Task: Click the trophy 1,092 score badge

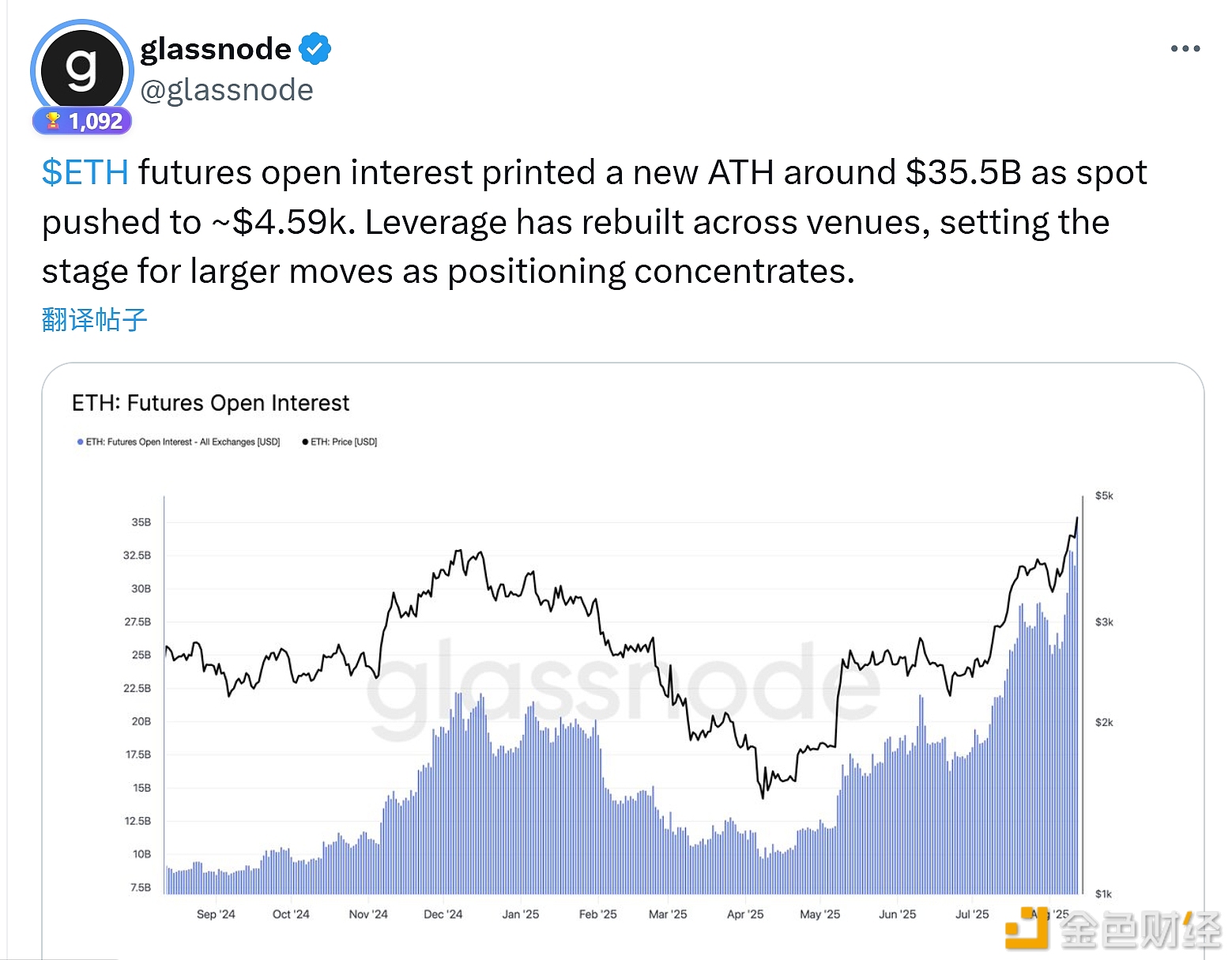Action: pyautogui.click(x=82, y=121)
